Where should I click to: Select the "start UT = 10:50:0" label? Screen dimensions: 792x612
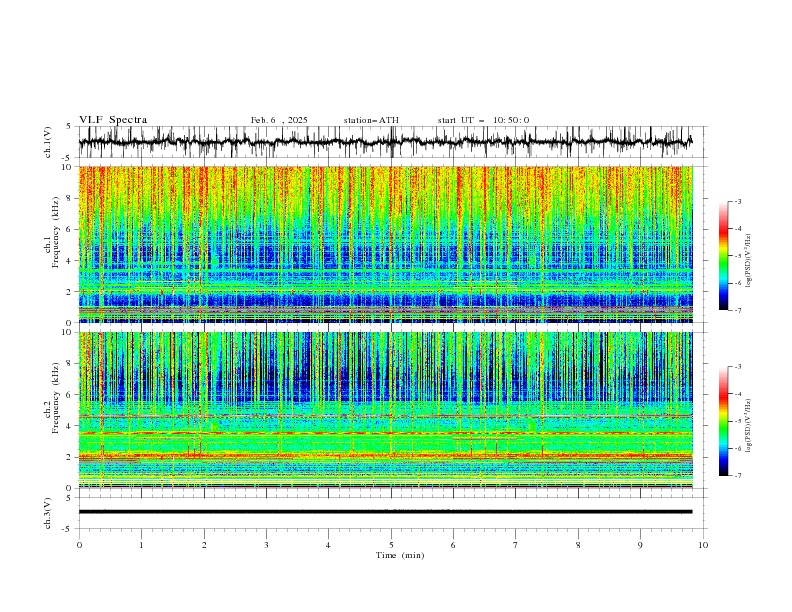click(x=483, y=120)
